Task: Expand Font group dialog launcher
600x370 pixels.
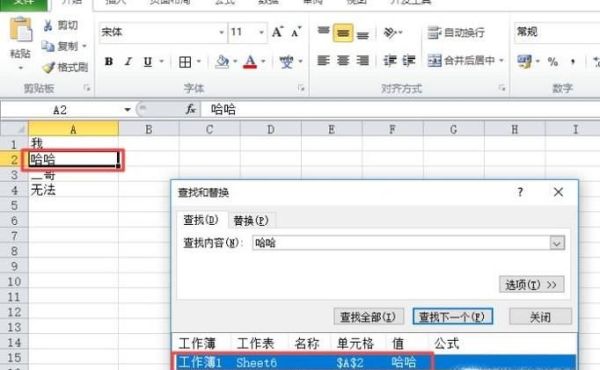Action: point(301,88)
